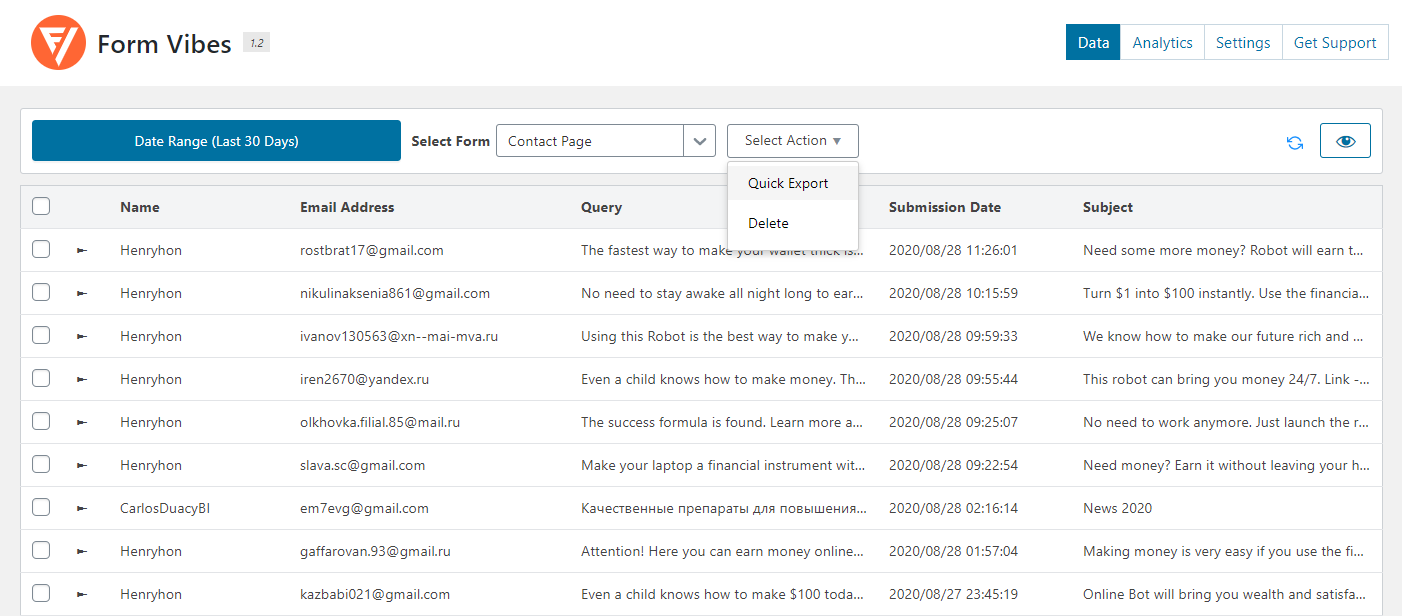Check the select-all checkbox in table header
The image size is (1402, 616).
(41, 207)
